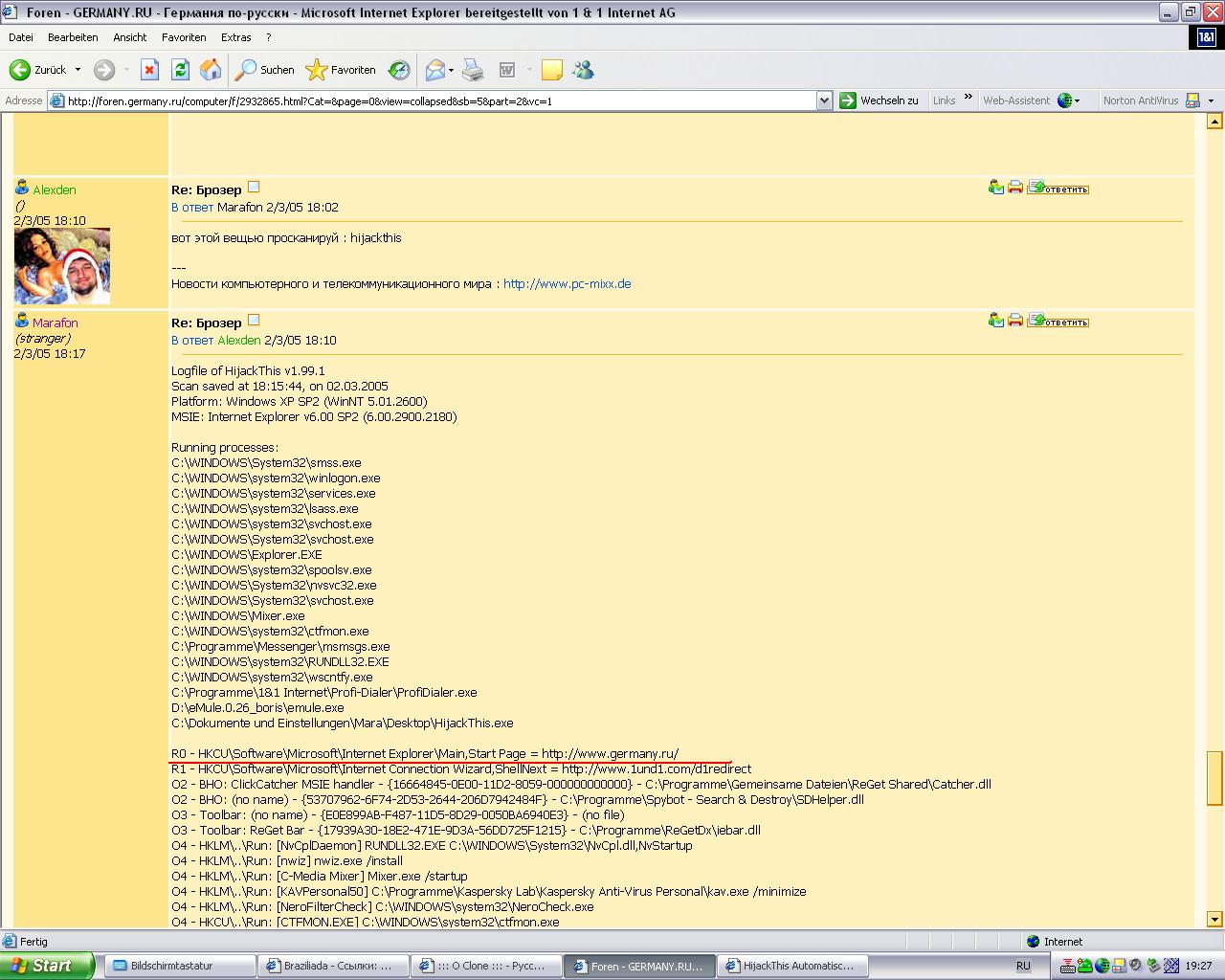Go to the Home page icon

point(211,70)
